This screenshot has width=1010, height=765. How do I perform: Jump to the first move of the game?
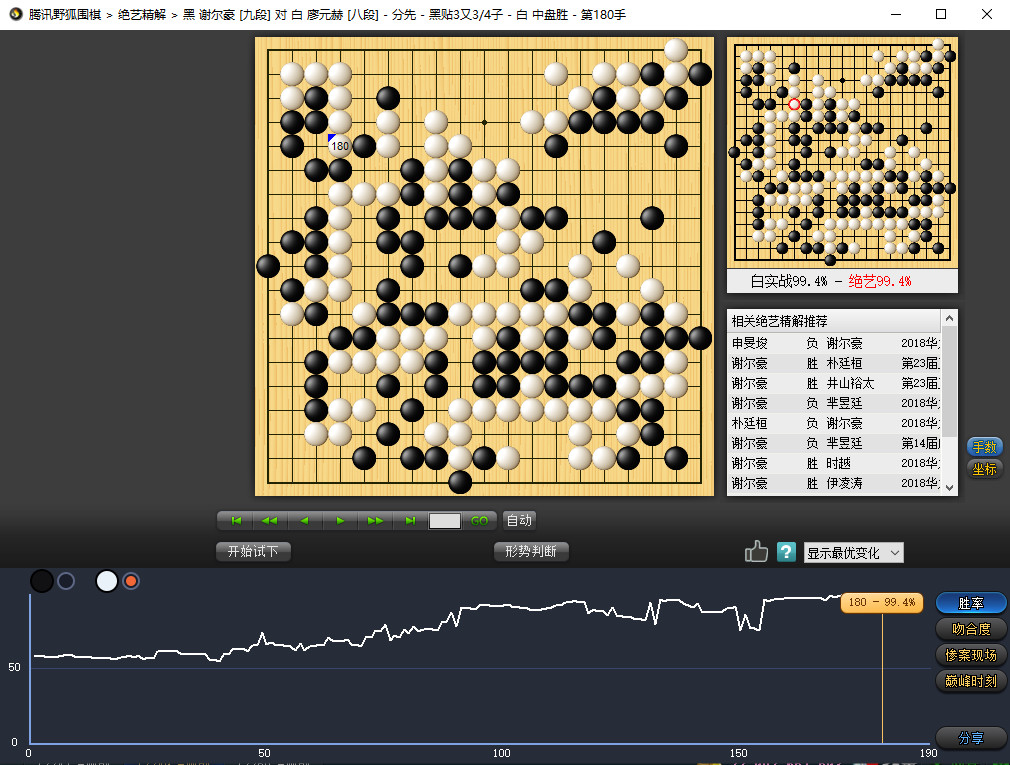pos(236,521)
